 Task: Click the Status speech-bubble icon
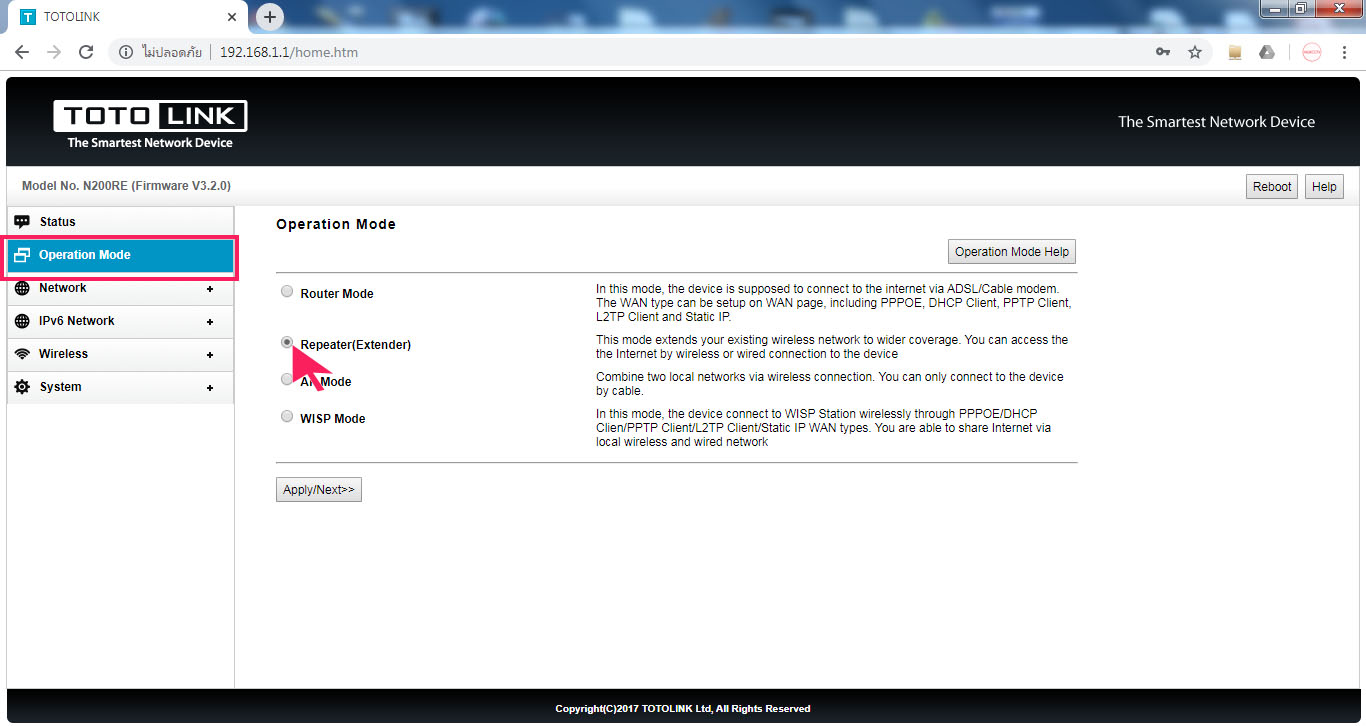pos(22,222)
